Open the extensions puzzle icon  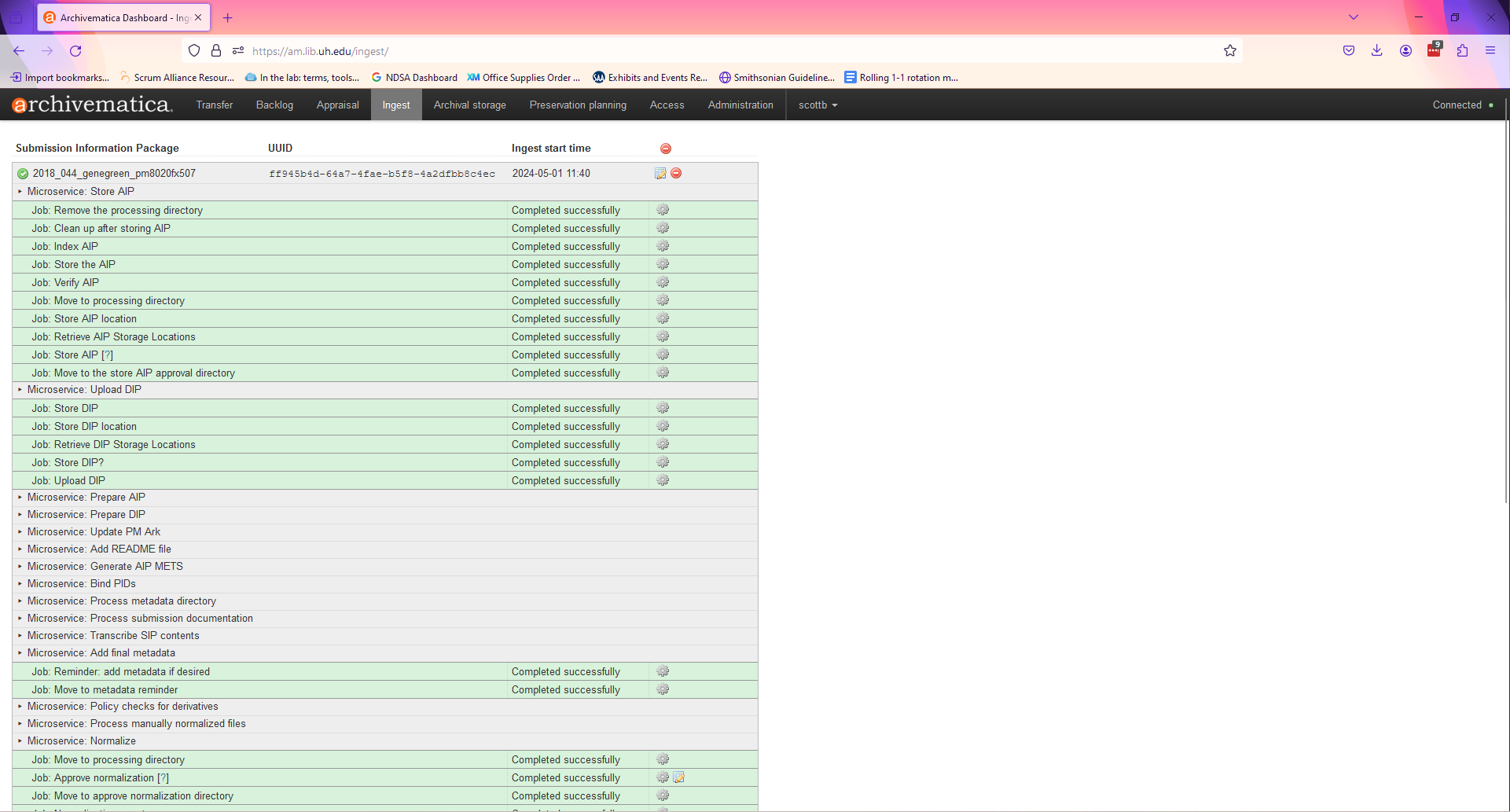point(1462,51)
